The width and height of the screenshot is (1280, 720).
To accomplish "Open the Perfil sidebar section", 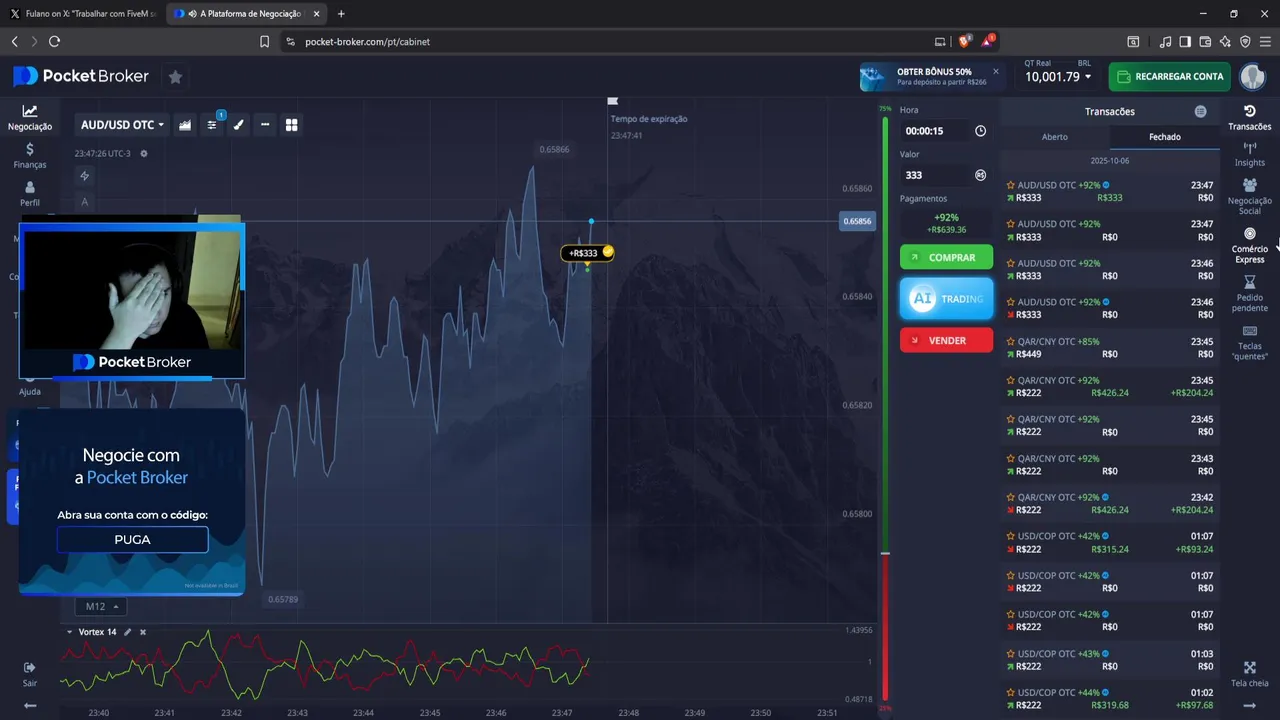I will (x=30, y=194).
